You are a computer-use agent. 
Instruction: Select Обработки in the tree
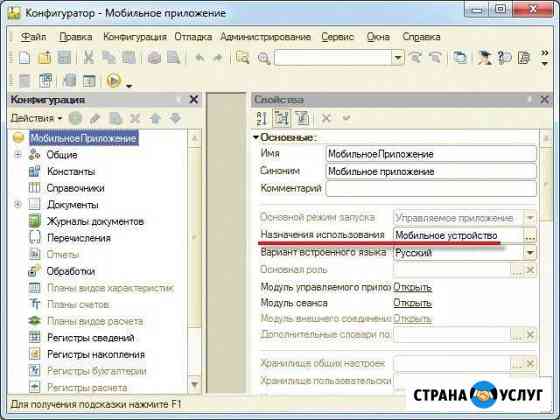click(71, 271)
